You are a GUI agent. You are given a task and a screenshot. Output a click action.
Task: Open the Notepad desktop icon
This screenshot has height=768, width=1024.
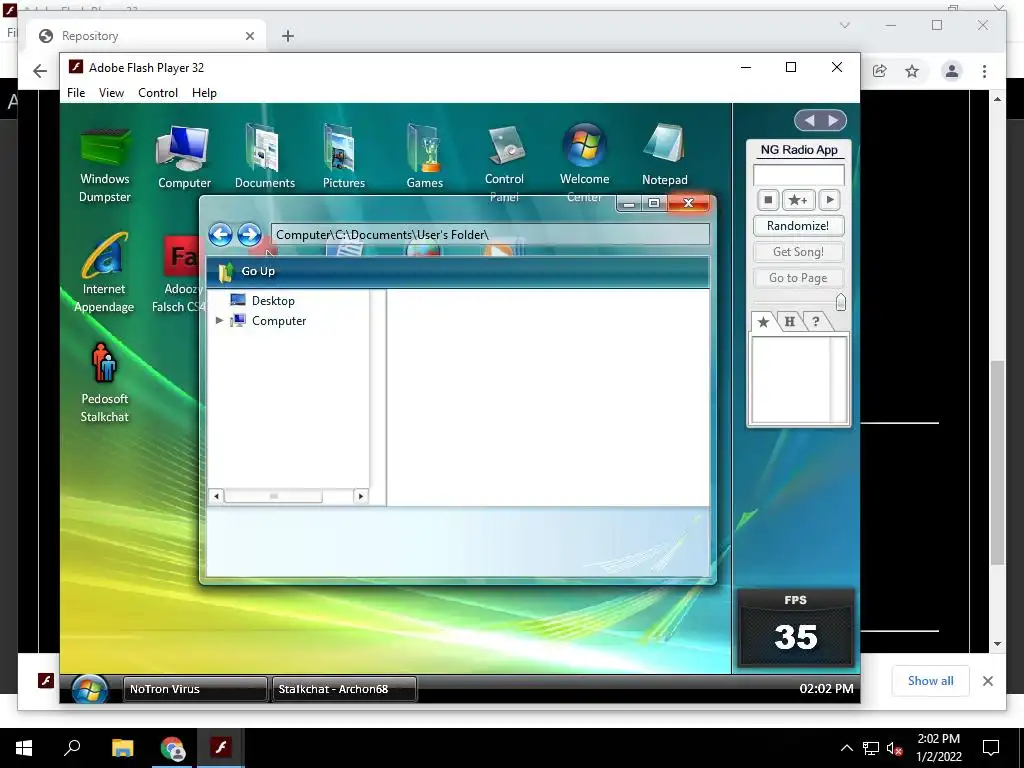pos(664,155)
